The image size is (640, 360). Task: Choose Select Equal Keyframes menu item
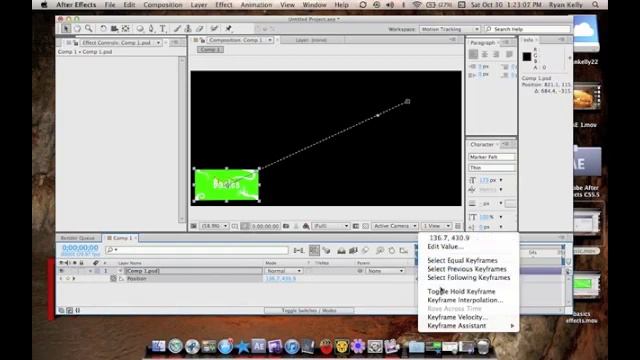[x=462, y=260]
